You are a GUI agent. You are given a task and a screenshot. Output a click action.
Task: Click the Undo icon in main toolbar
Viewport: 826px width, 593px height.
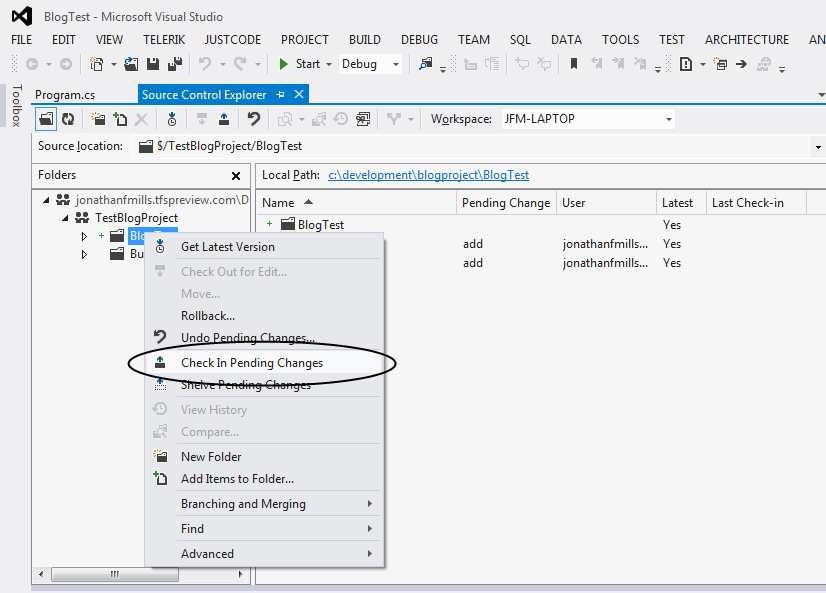tap(205, 64)
